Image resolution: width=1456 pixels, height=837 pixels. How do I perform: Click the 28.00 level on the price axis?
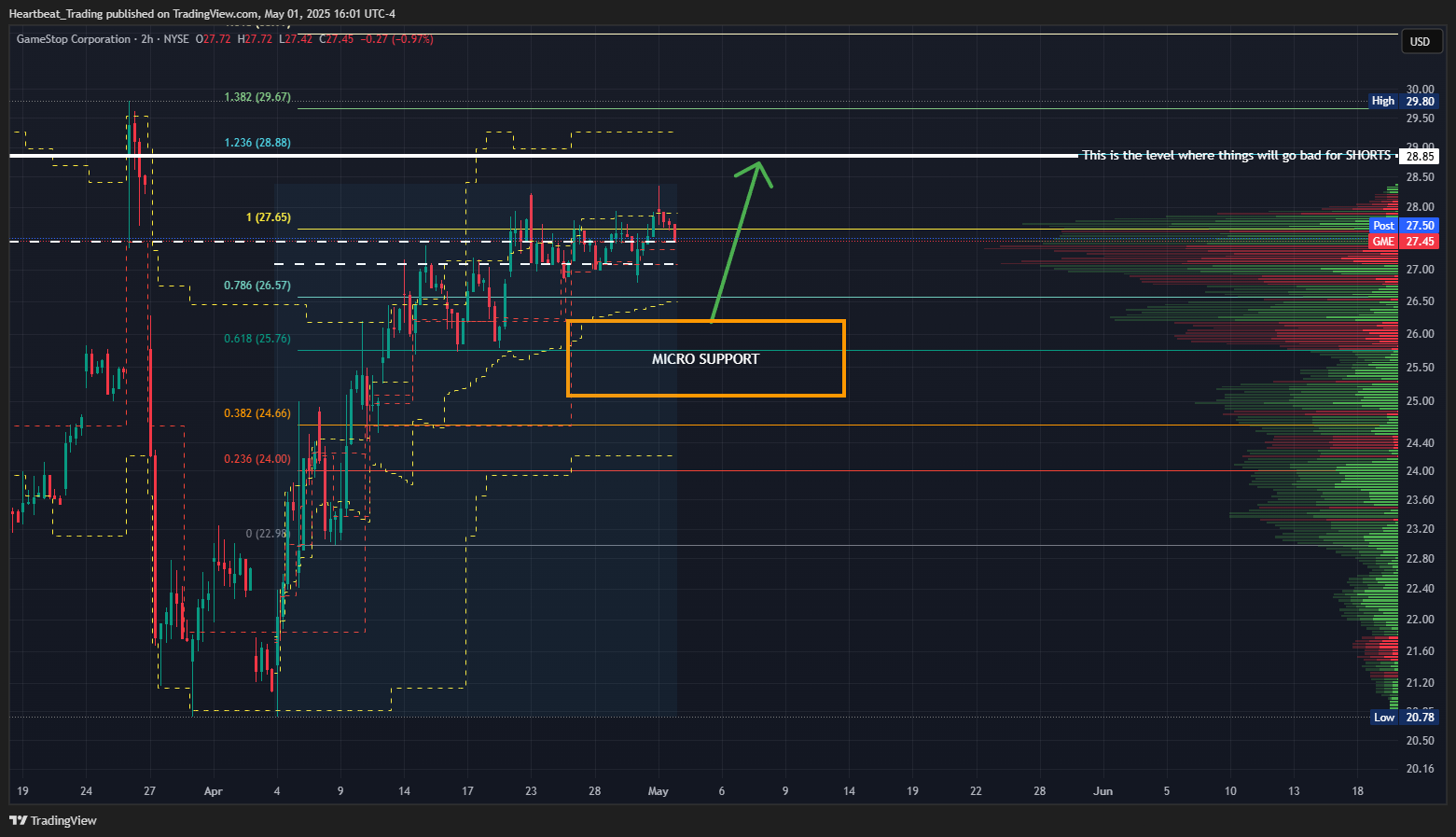(1421, 207)
